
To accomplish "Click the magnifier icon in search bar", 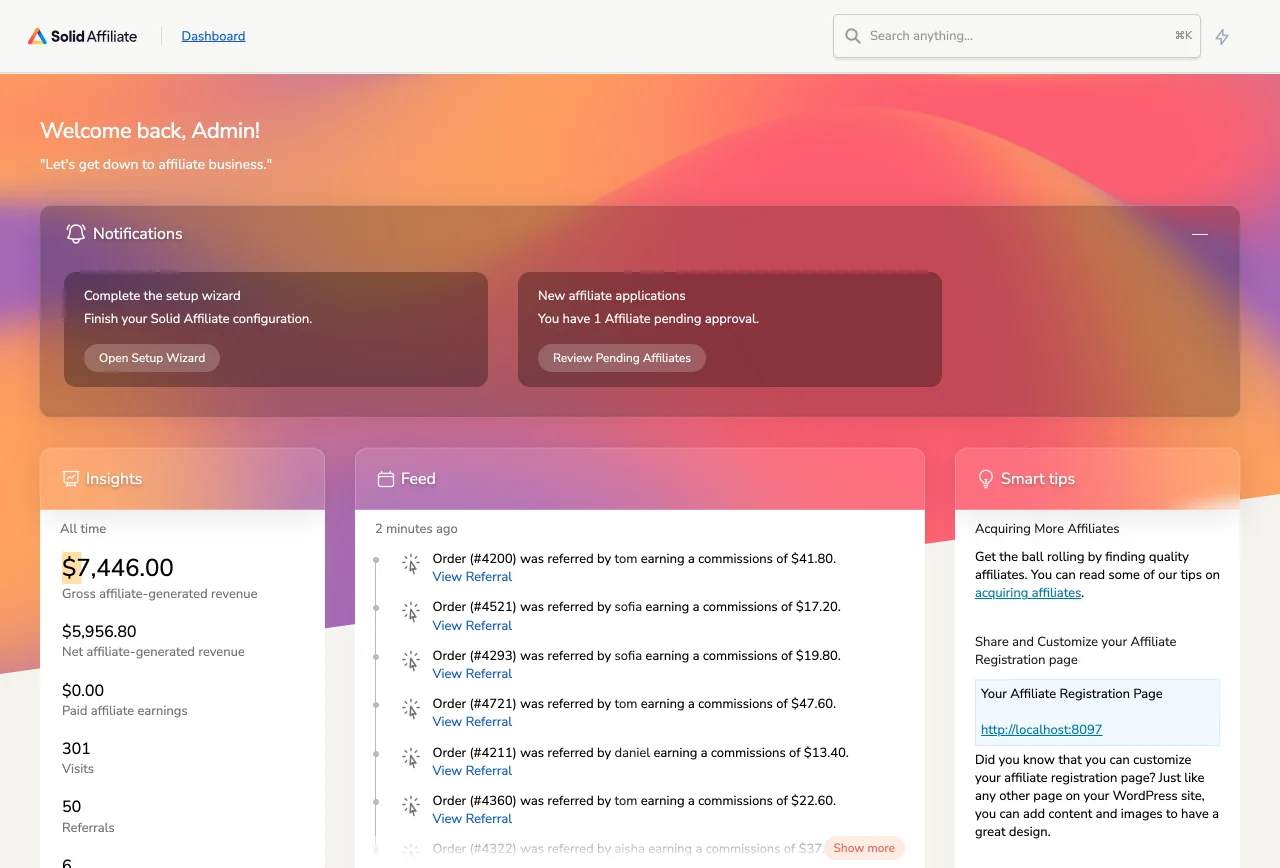I will point(853,36).
